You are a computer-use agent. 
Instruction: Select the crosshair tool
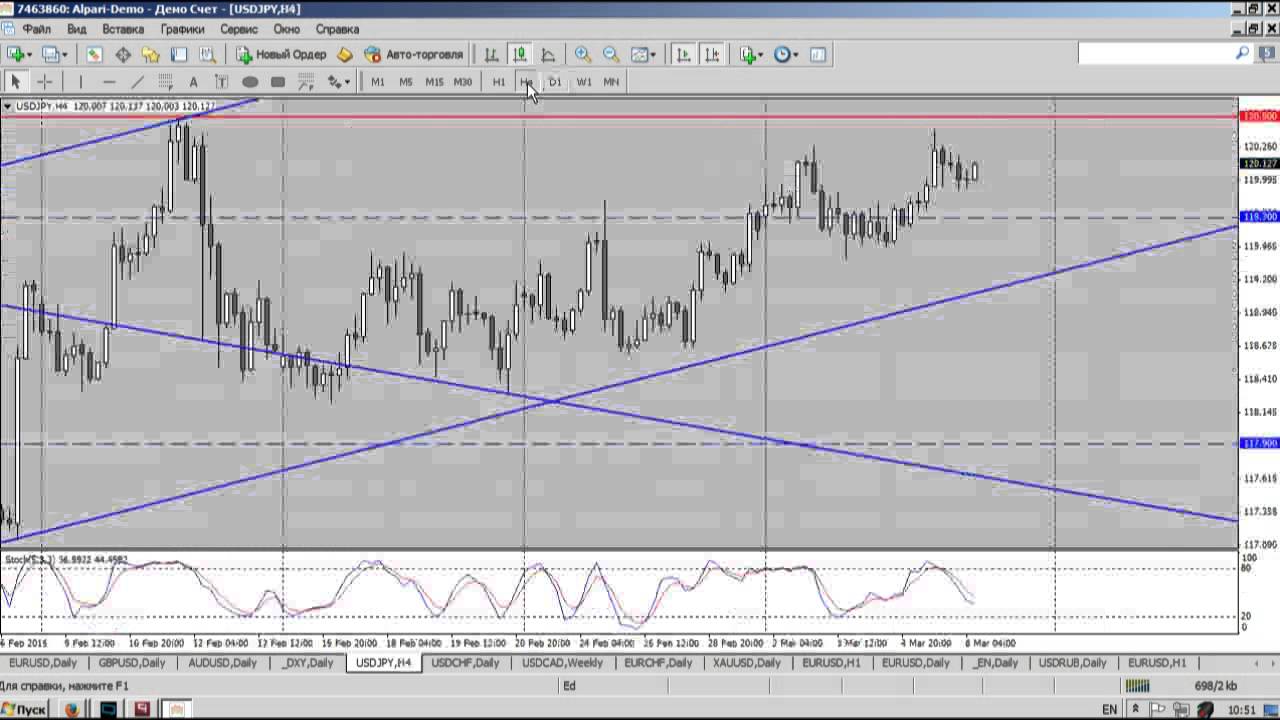(44, 82)
